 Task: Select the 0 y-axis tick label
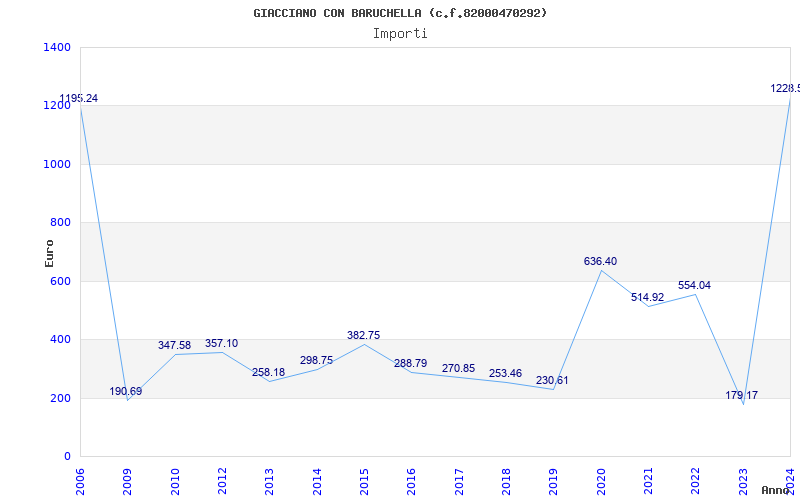tap(67, 456)
